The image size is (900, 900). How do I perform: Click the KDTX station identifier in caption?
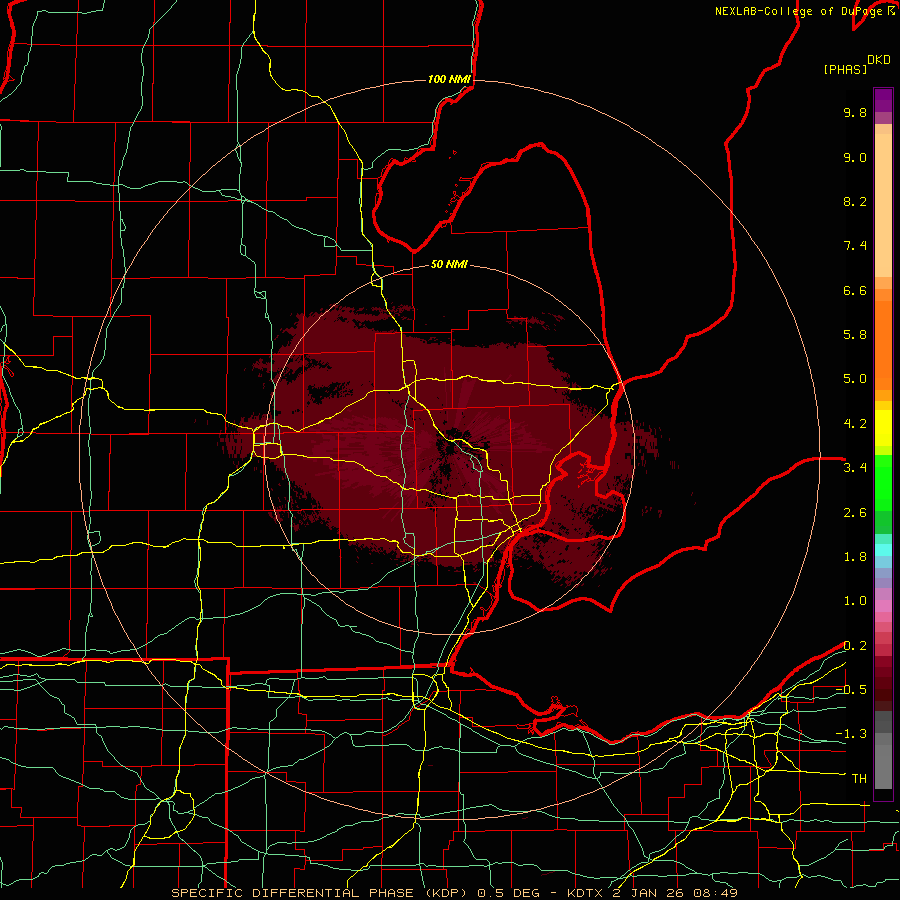point(585,893)
